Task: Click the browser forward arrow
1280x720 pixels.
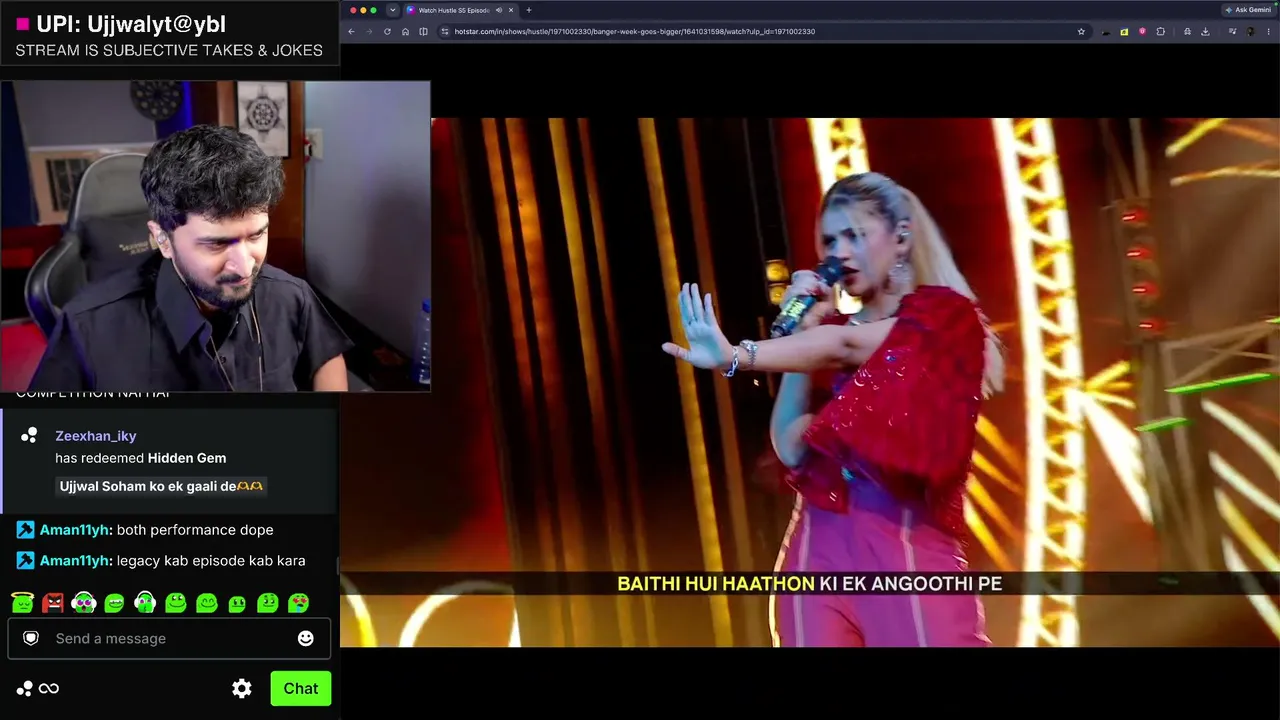Action: [369, 31]
